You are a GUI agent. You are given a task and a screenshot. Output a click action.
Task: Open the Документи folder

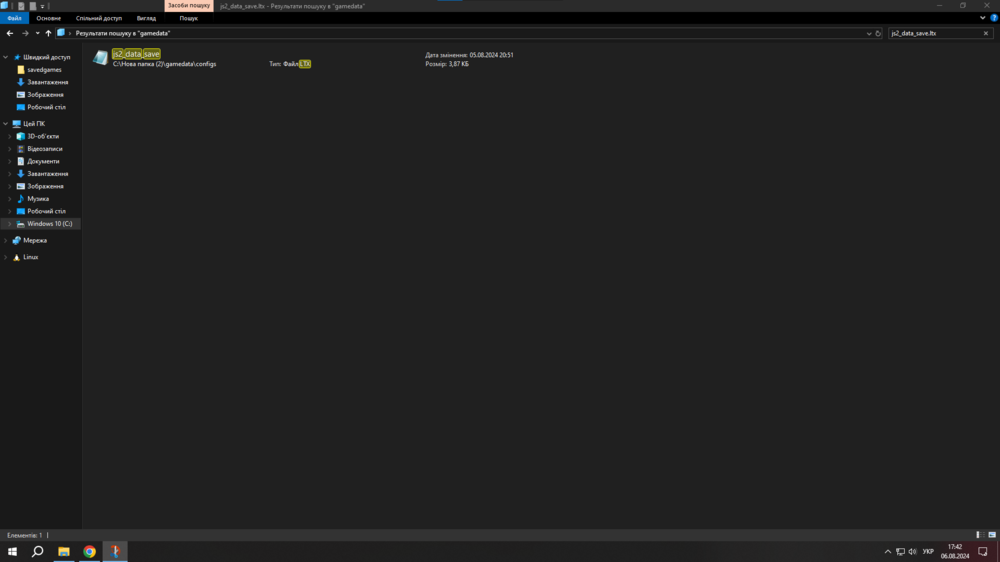click(43, 161)
